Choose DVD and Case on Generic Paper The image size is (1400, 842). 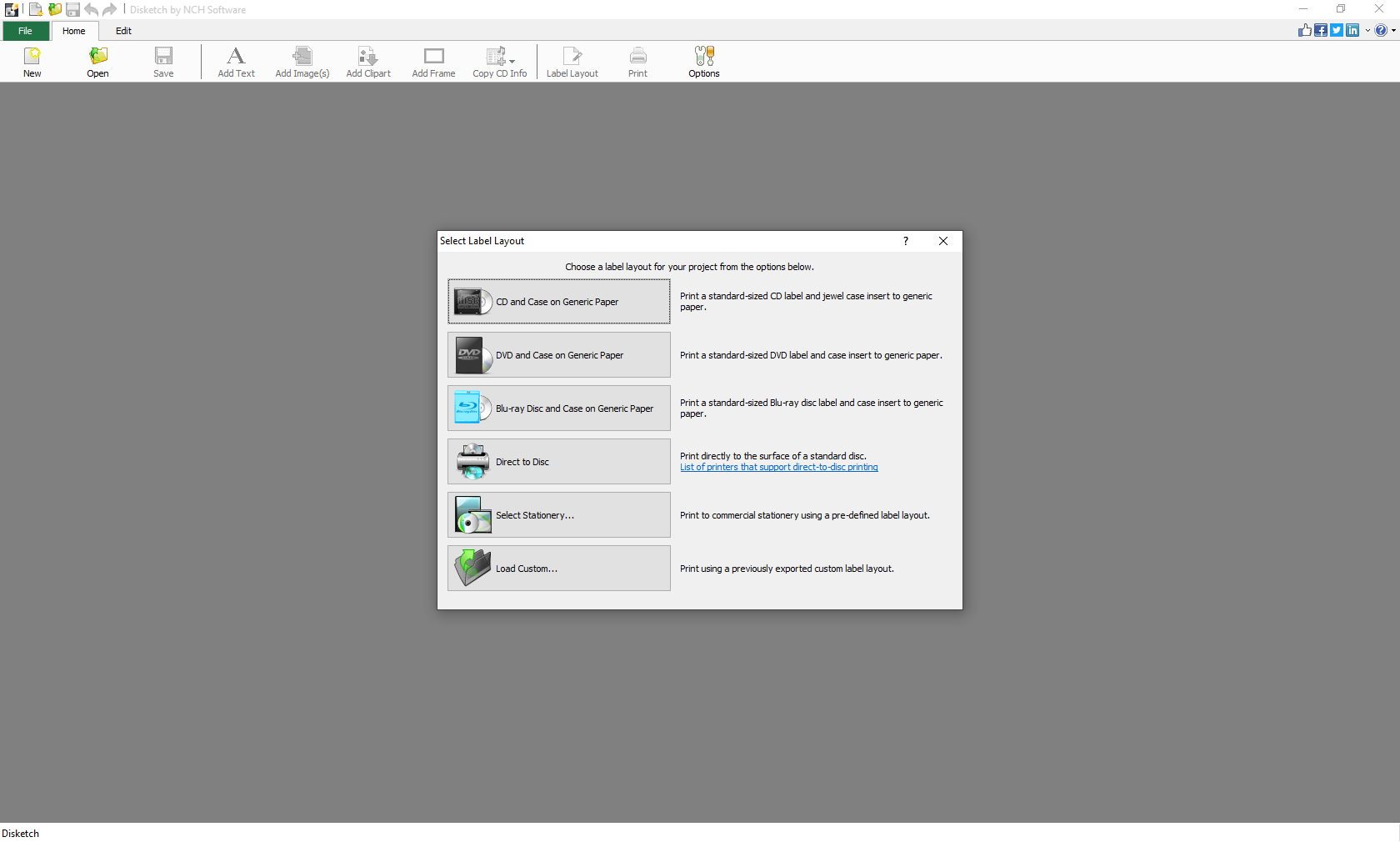click(558, 354)
